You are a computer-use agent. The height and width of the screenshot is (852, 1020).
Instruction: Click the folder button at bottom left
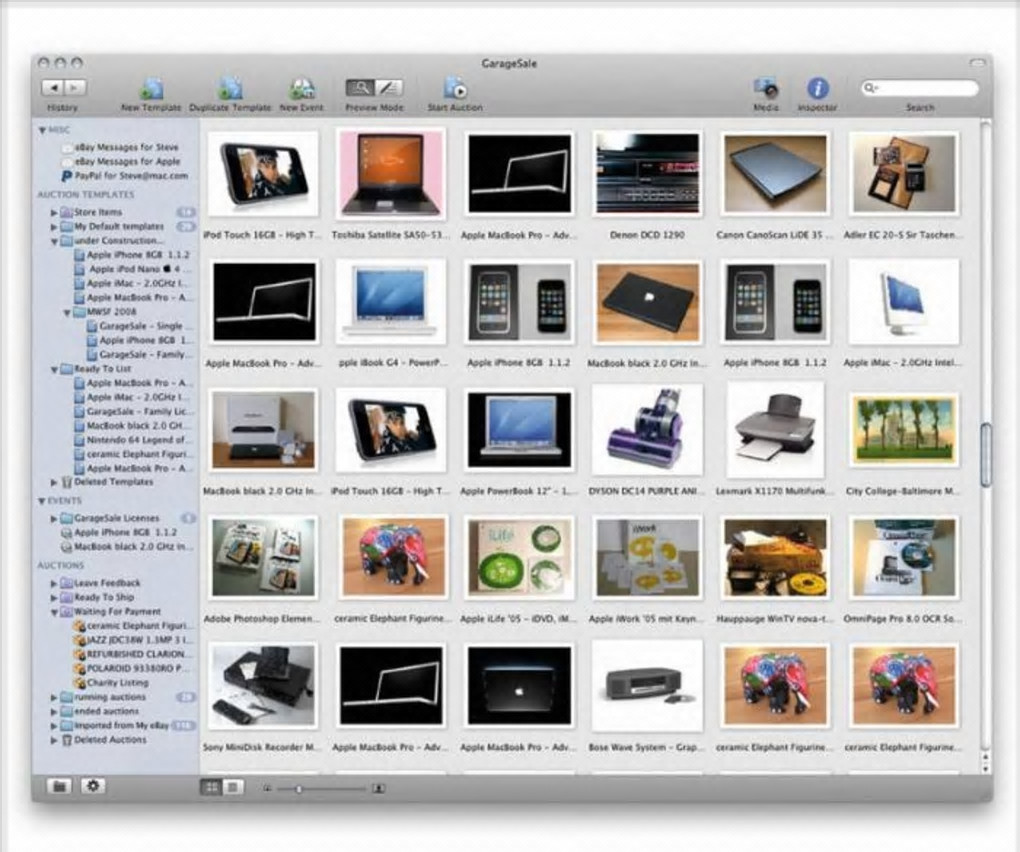pyautogui.click(x=59, y=786)
